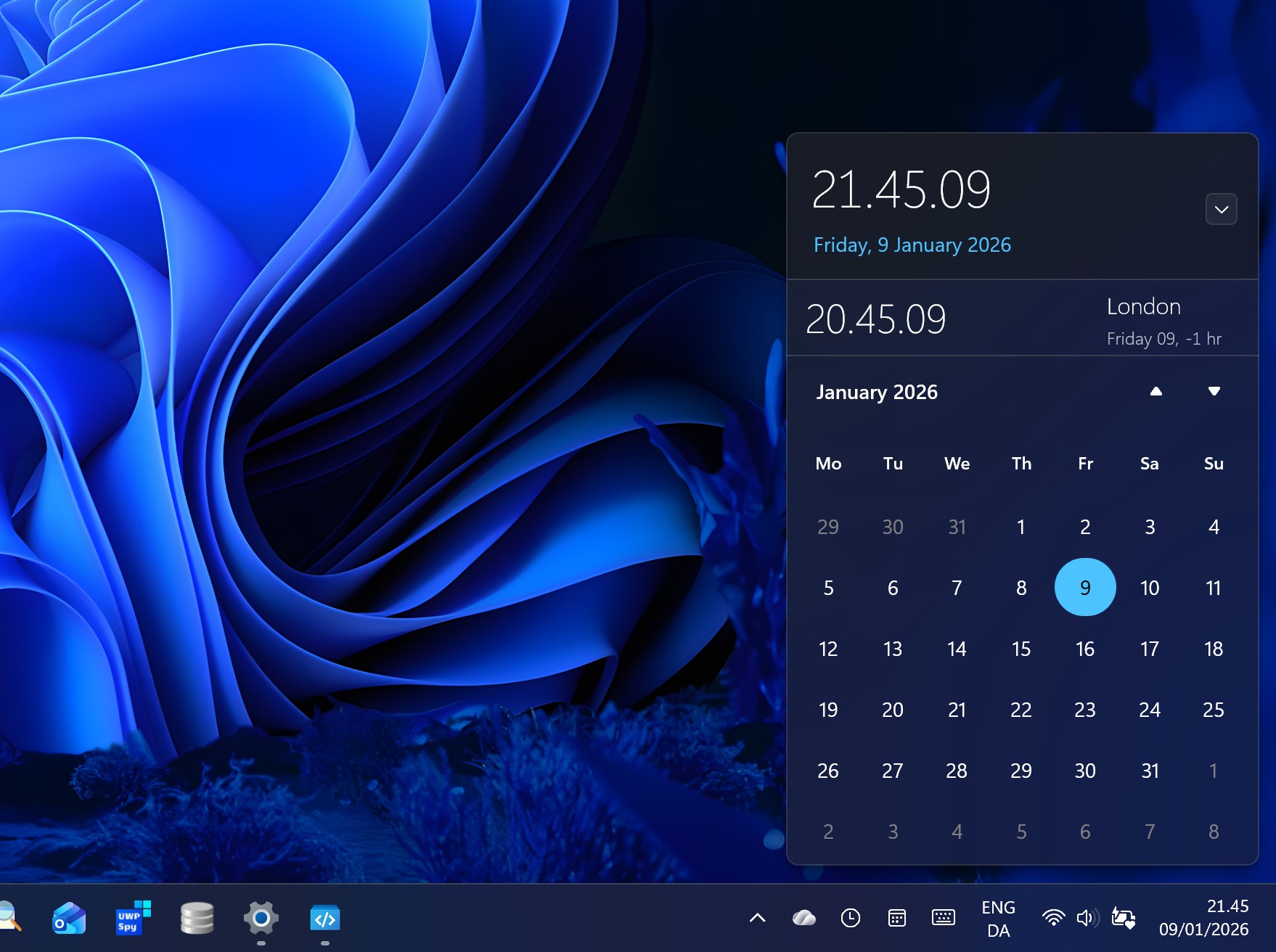Launch UWP Spy taskbar app
Image resolution: width=1276 pixels, height=952 pixels.
pos(134,919)
